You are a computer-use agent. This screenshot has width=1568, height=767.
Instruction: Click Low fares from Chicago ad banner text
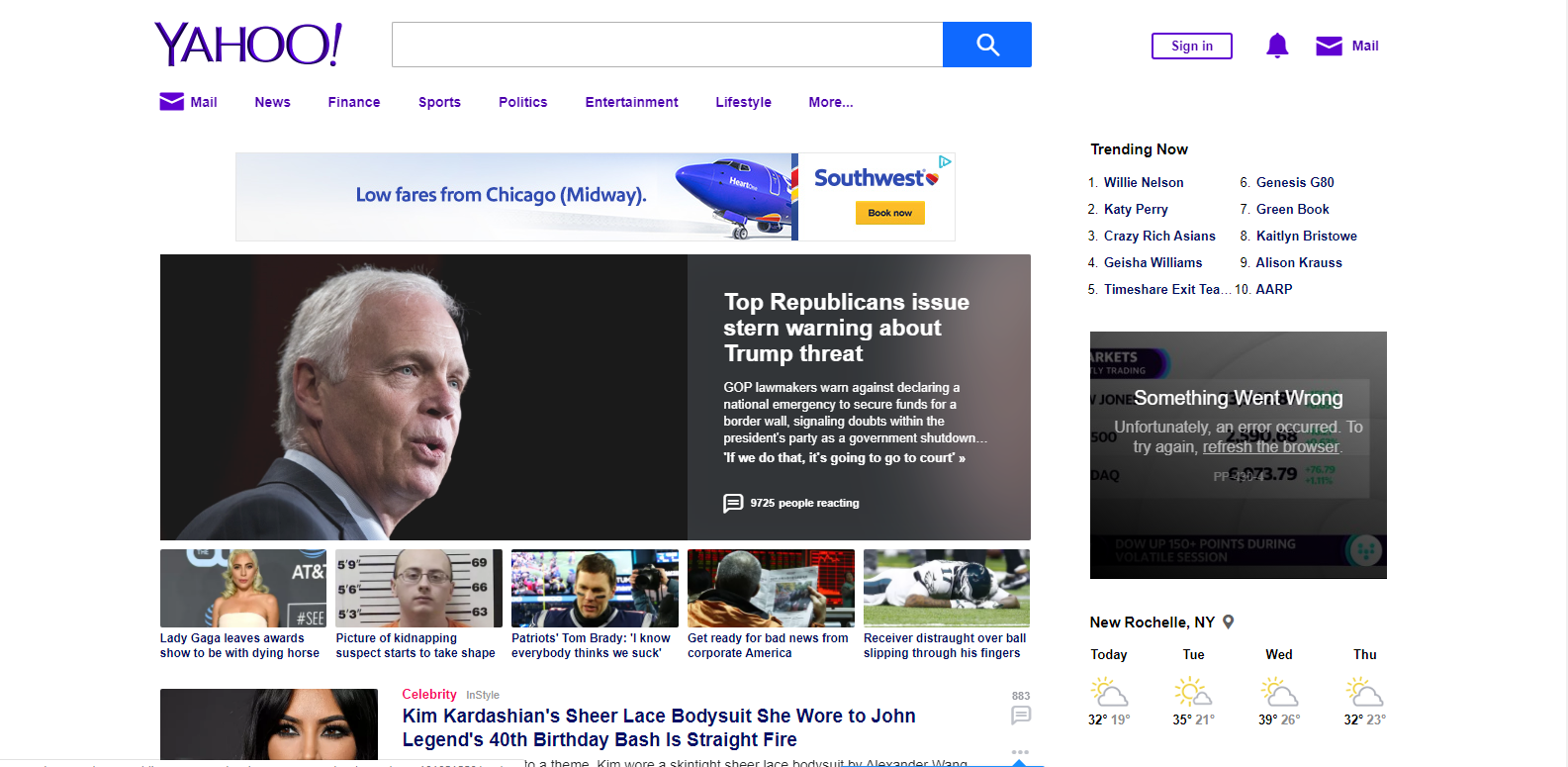(x=501, y=195)
